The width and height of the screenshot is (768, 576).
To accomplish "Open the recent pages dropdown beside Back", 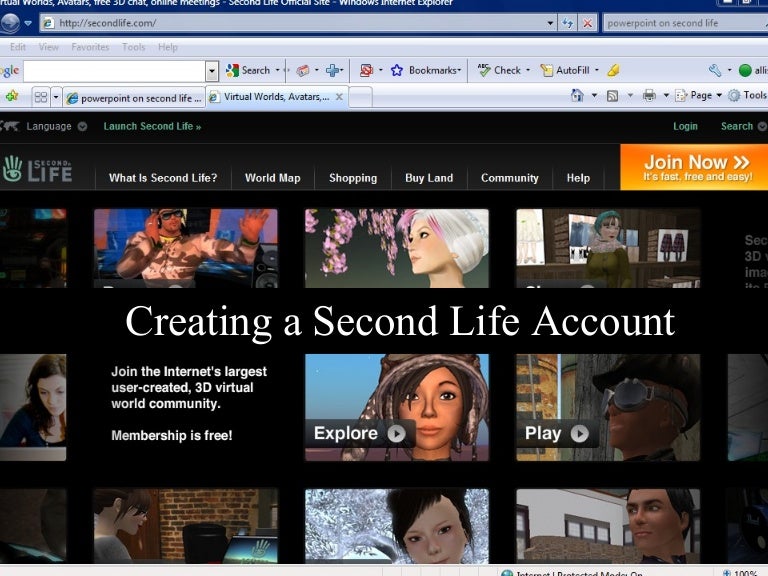I will (x=28, y=23).
